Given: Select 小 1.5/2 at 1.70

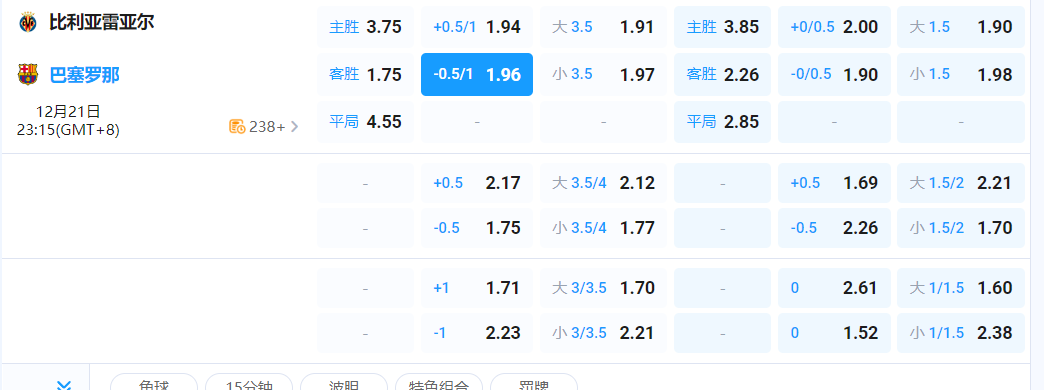Looking at the screenshot, I should pos(961,228).
